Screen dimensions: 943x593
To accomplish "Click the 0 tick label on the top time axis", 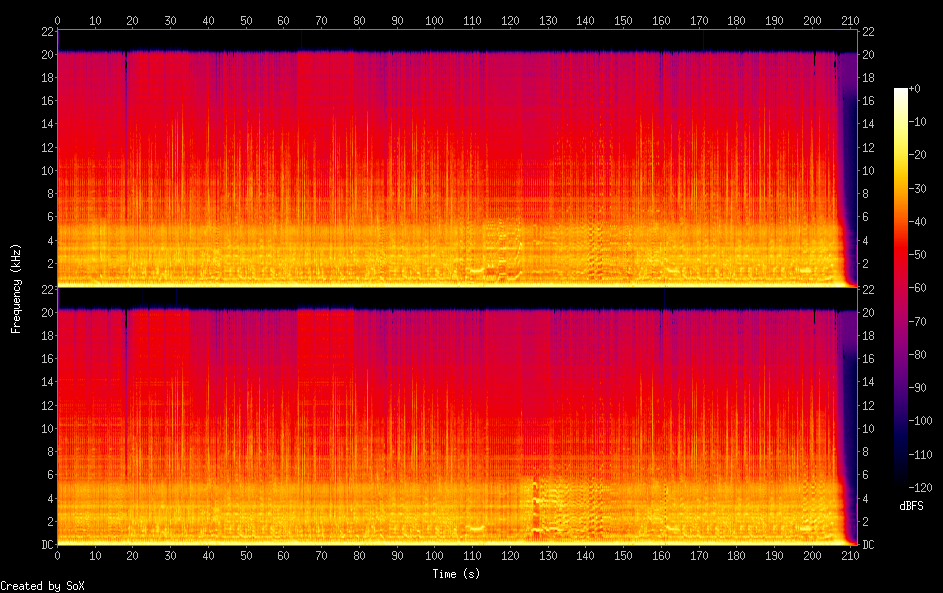I will tap(57, 20).
